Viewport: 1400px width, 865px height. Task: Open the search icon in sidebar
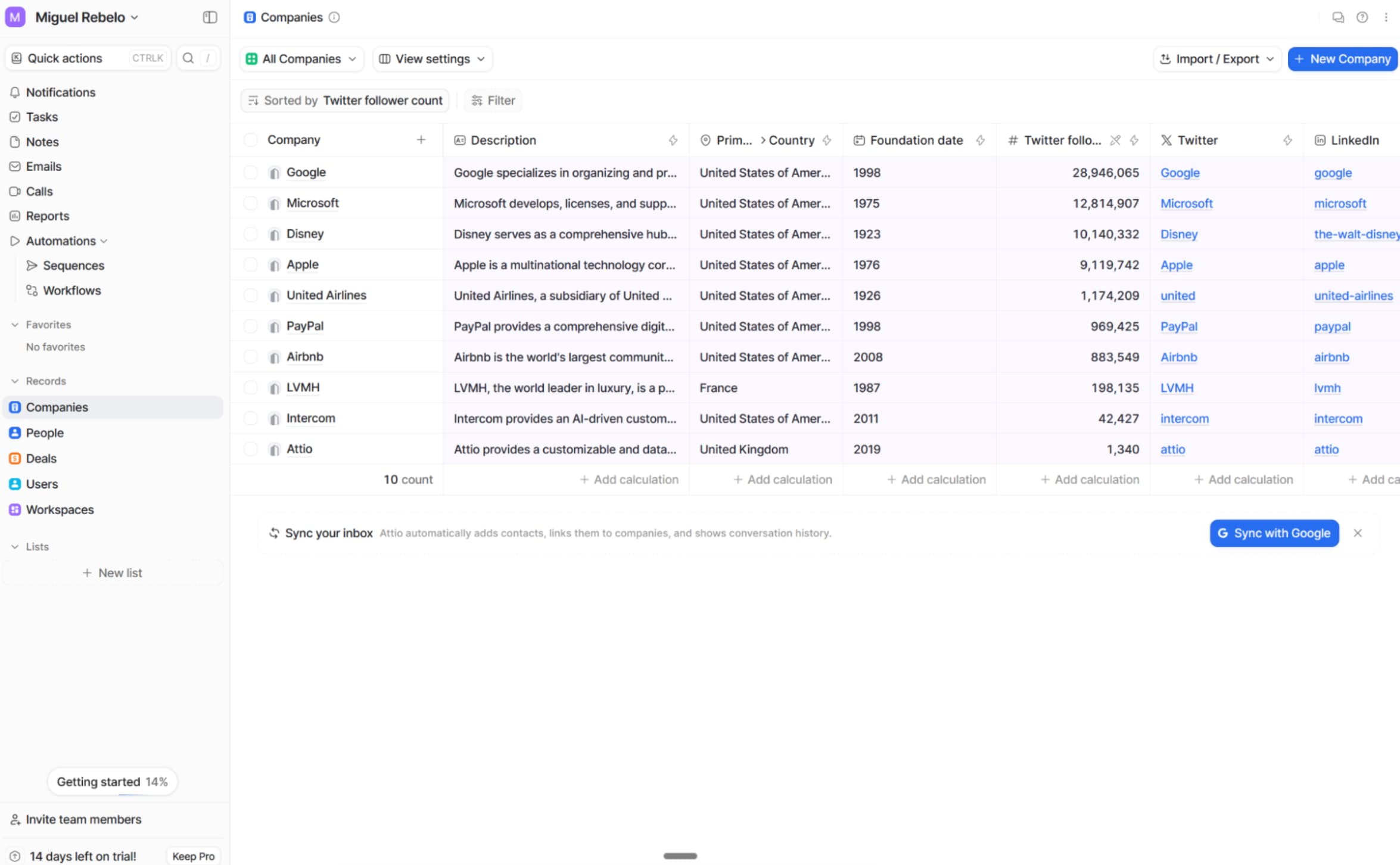[x=188, y=58]
